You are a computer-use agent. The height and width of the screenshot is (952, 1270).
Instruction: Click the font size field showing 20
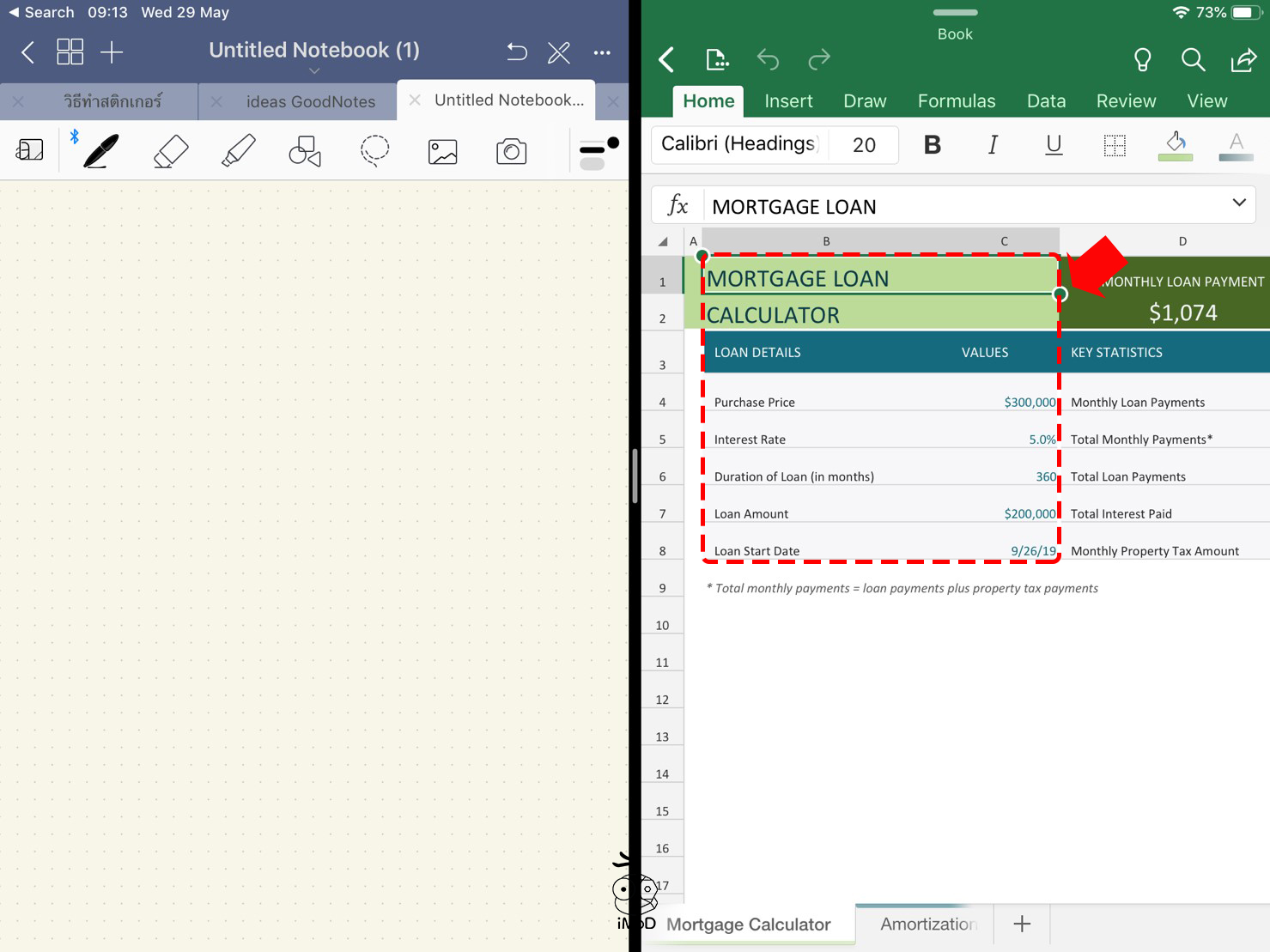click(864, 145)
